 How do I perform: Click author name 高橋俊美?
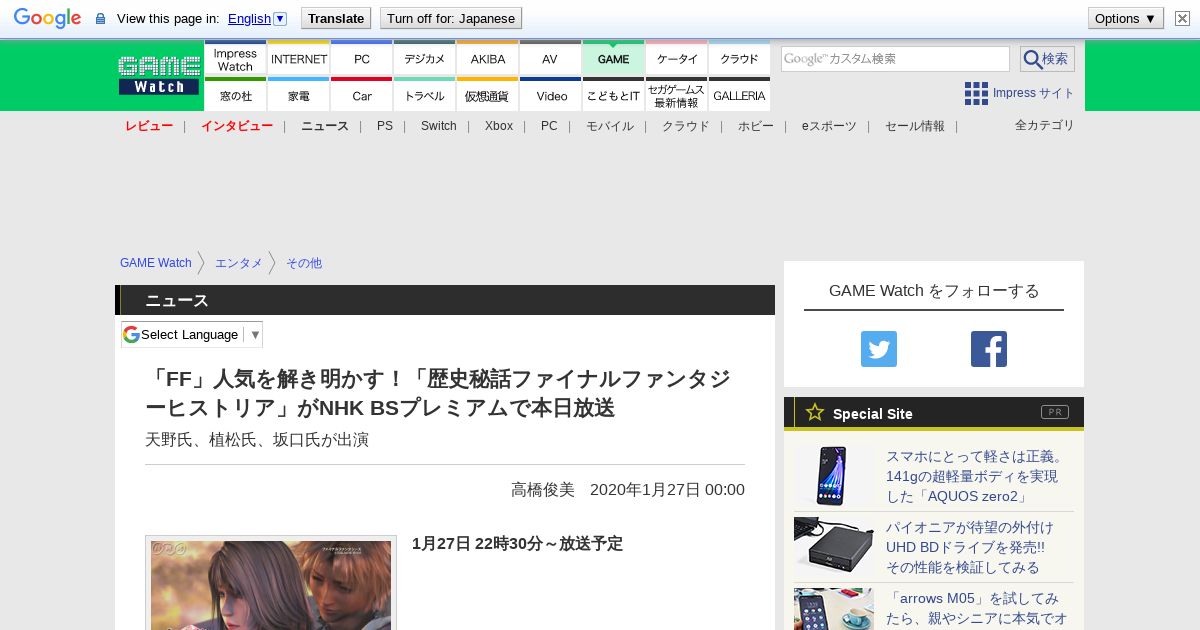coord(543,490)
